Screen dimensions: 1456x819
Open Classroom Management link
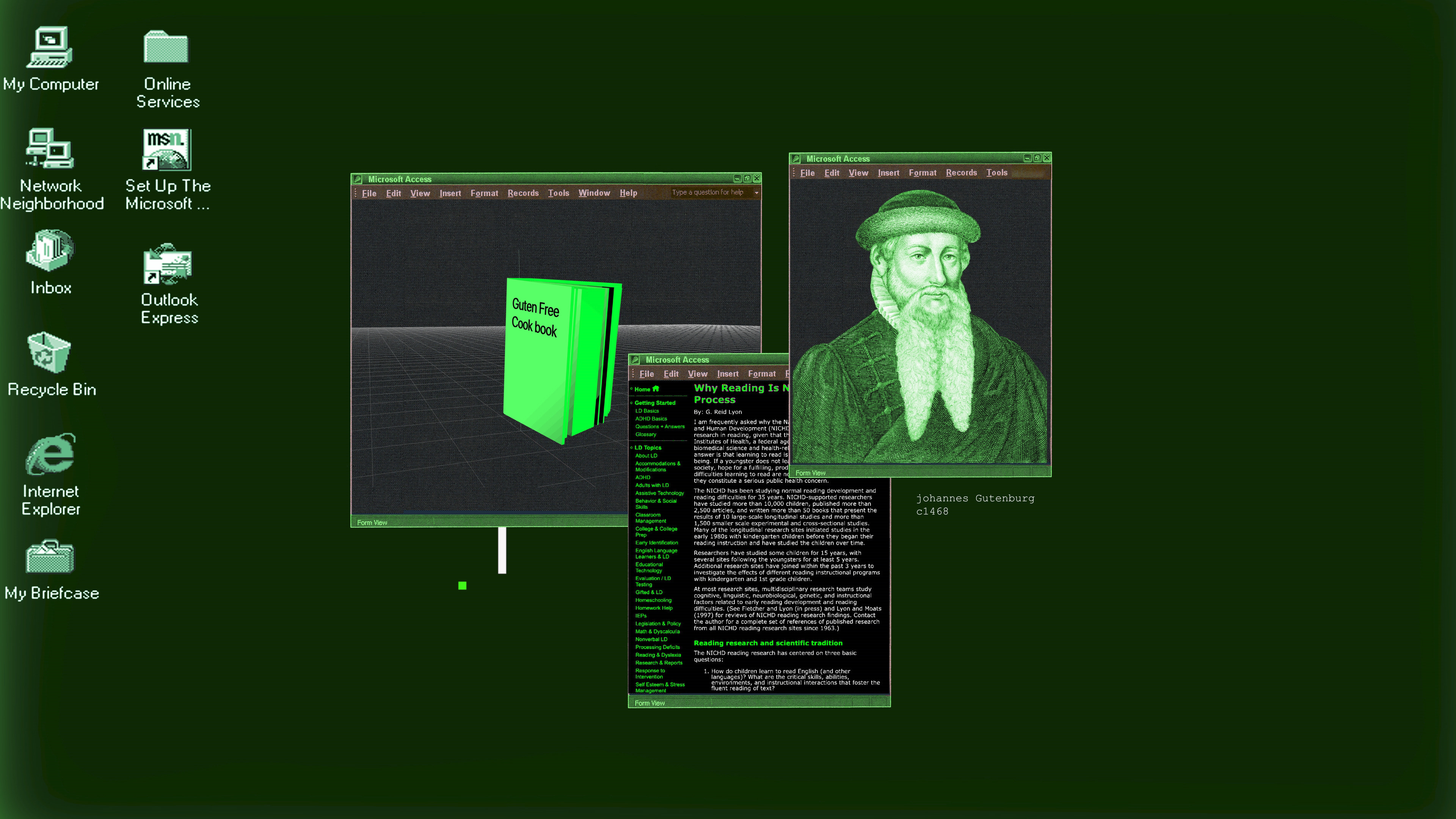[x=651, y=518]
